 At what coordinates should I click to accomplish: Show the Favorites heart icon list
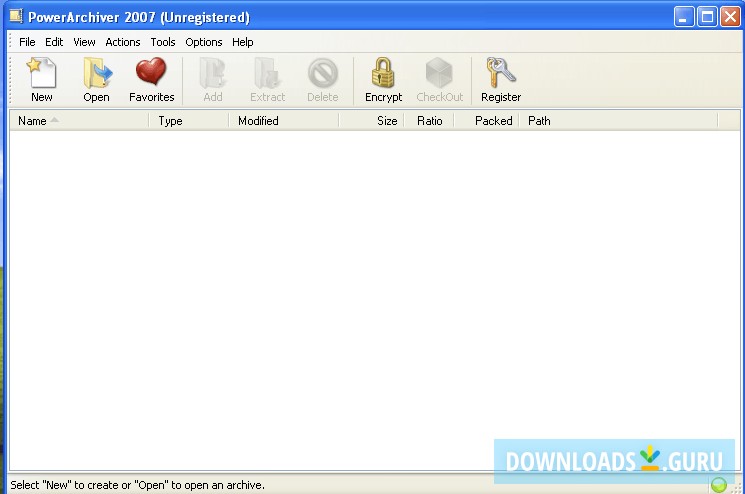pos(152,80)
